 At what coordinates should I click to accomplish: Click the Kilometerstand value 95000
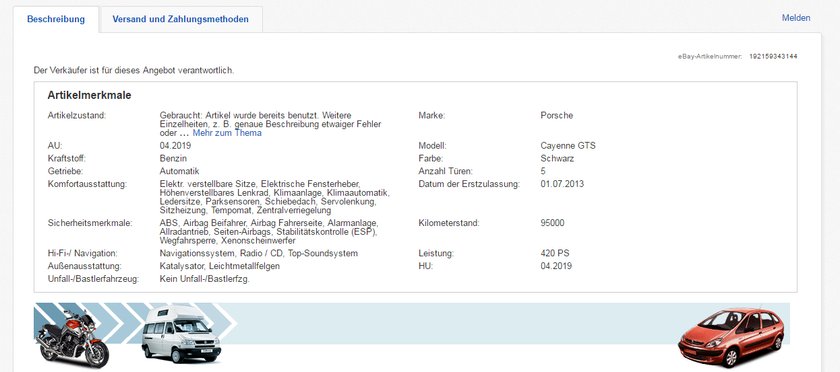pos(552,223)
